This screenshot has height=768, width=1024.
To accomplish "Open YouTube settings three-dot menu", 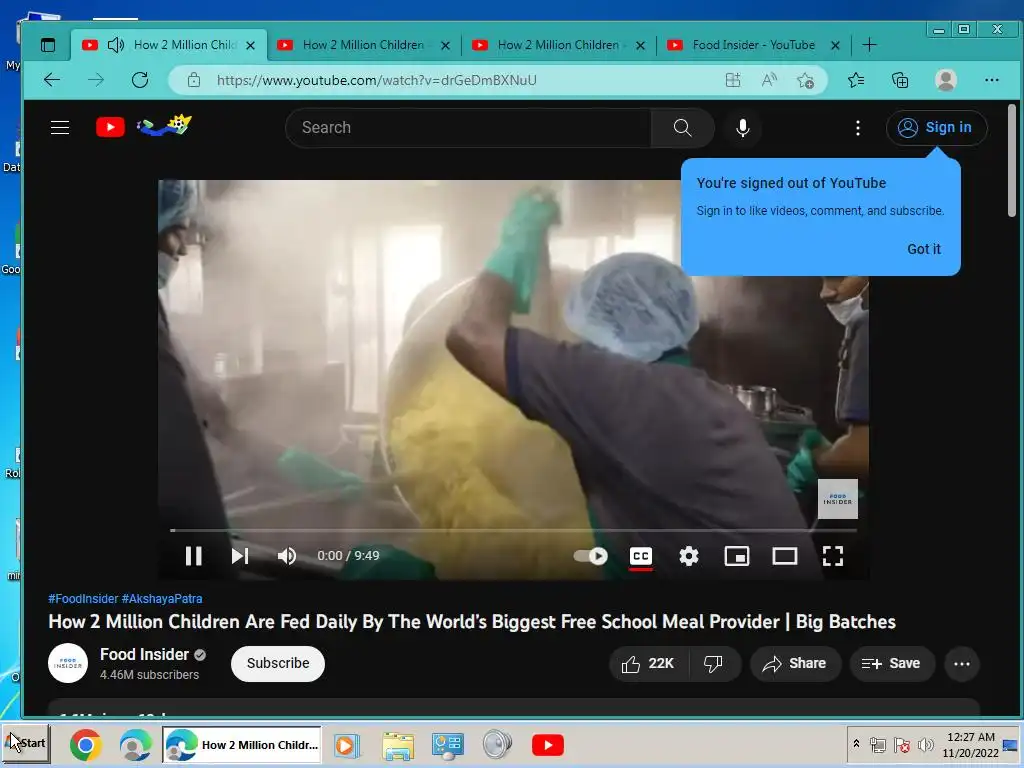I will pos(857,128).
